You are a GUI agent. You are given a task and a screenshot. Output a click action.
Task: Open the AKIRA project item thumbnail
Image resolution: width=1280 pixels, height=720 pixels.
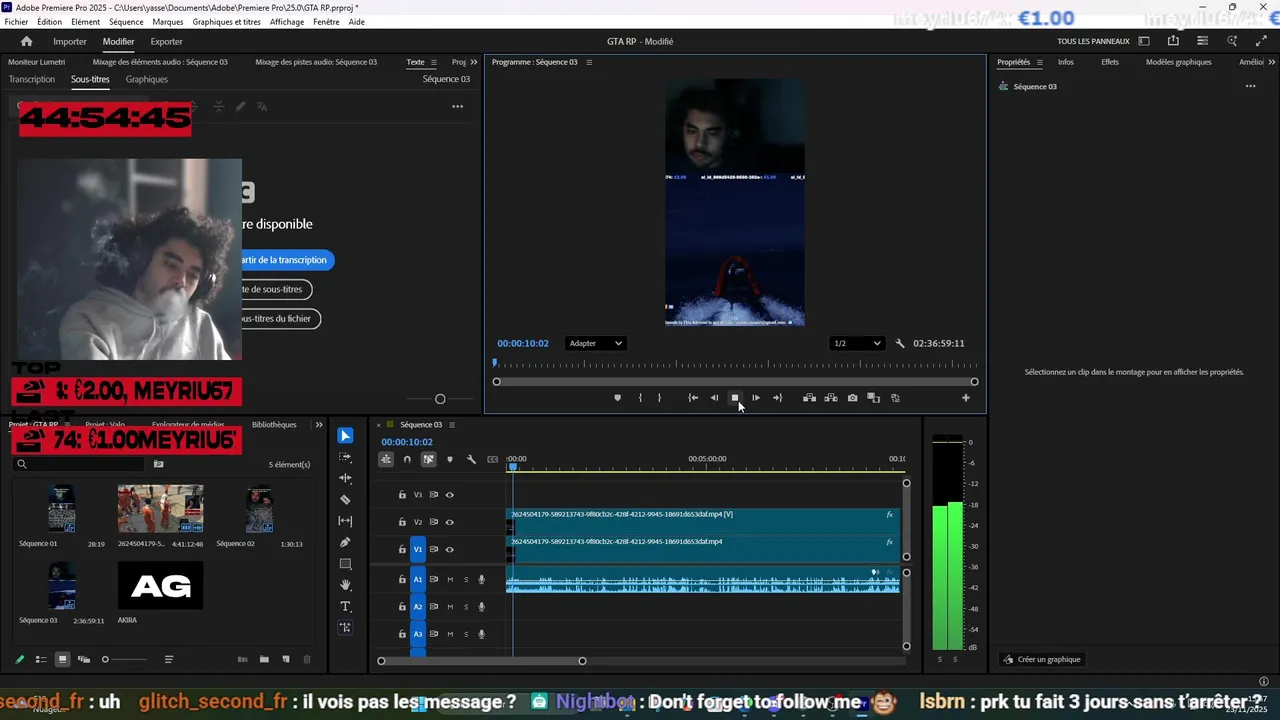pyautogui.click(x=160, y=586)
